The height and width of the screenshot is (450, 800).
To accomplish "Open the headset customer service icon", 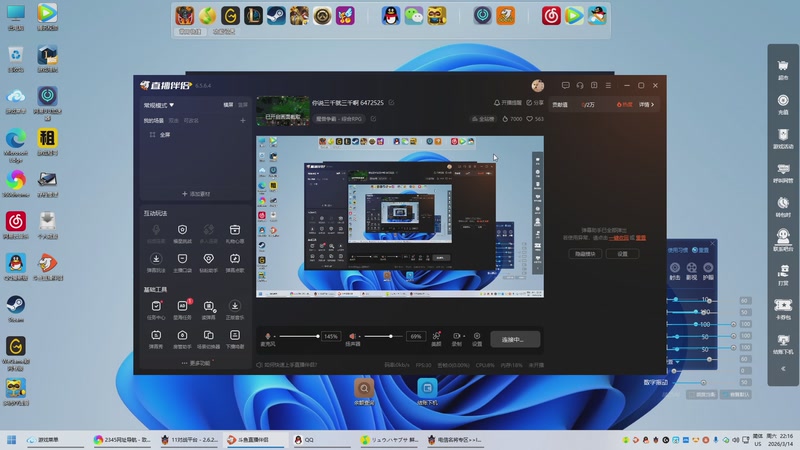I will pos(580,85).
